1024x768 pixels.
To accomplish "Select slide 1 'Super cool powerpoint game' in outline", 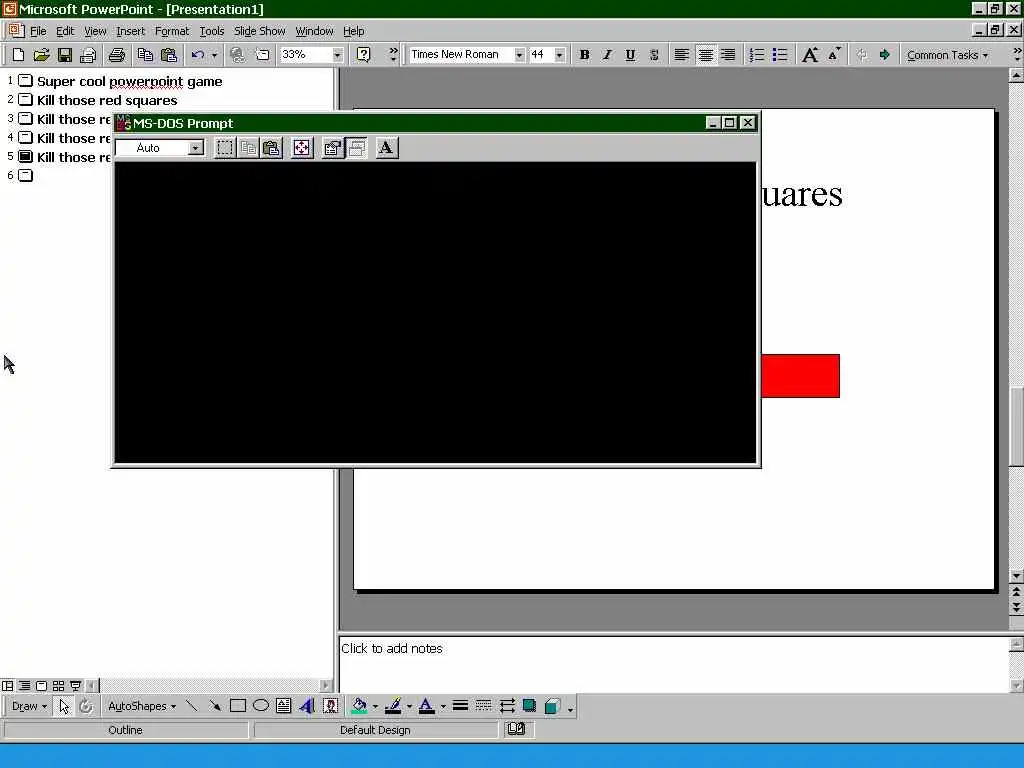I will [x=129, y=82].
